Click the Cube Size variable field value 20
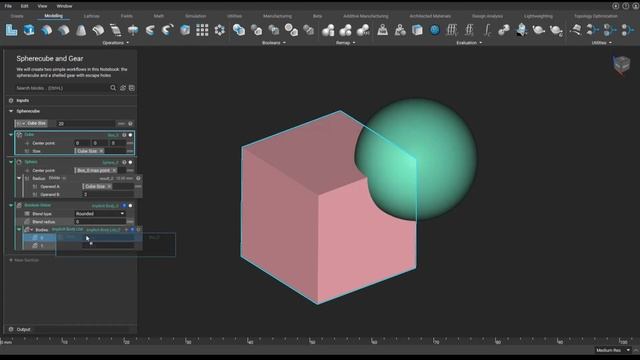 click(x=86, y=123)
